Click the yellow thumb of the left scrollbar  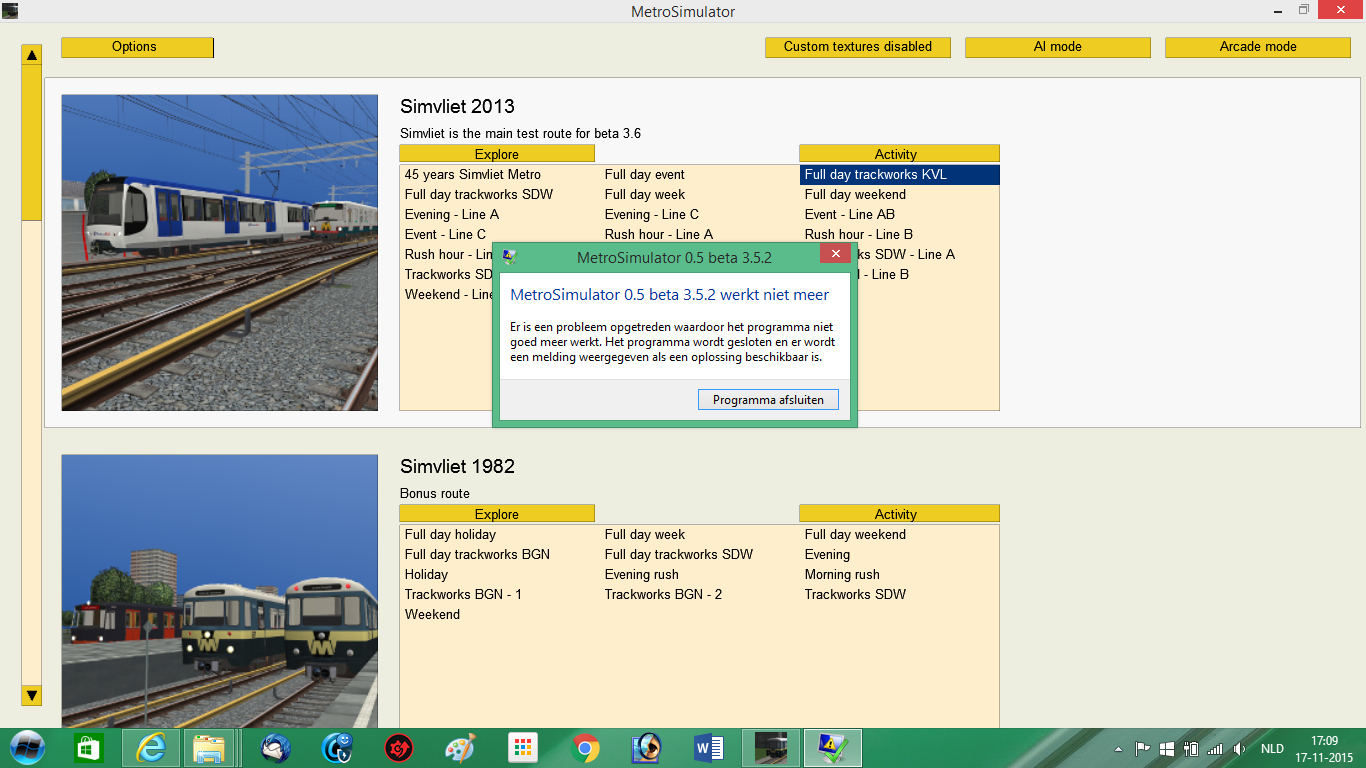click(32, 142)
